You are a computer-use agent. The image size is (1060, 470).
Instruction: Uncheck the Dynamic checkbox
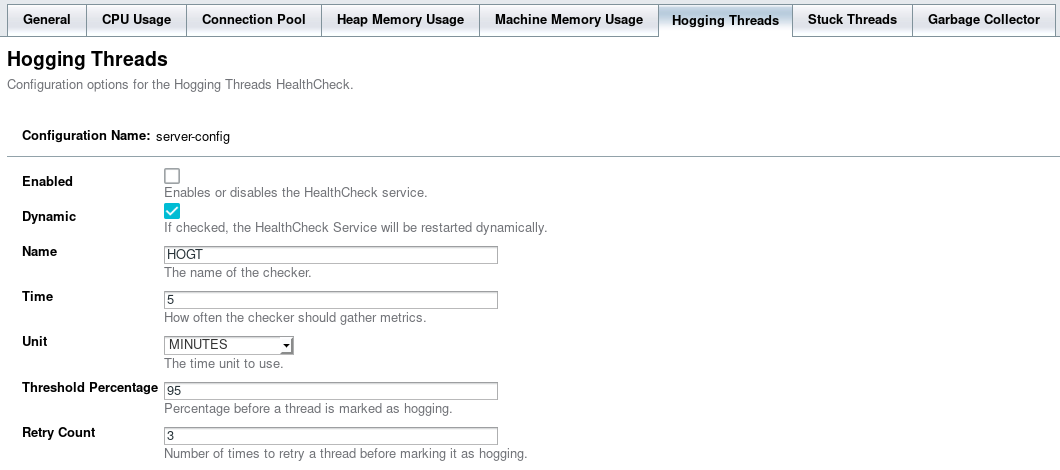(x=172, y=211)
